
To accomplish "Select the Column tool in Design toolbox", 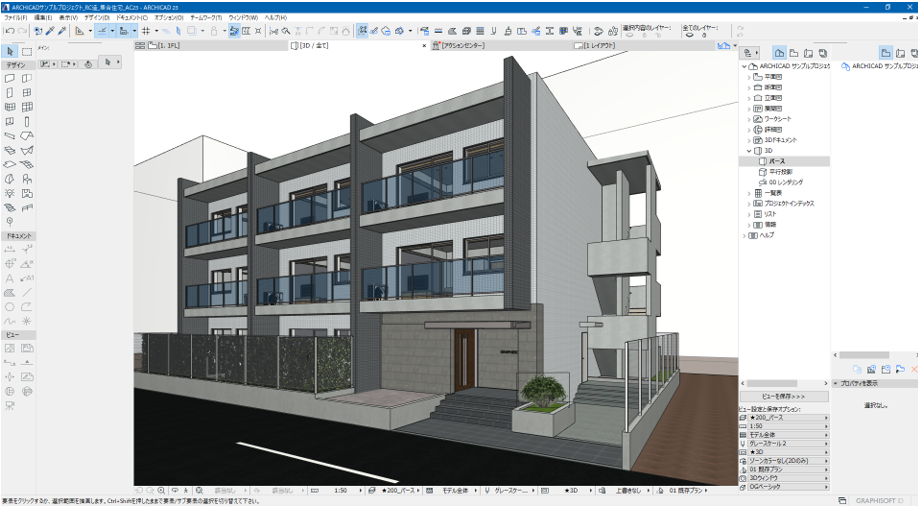I will point(27,122).
